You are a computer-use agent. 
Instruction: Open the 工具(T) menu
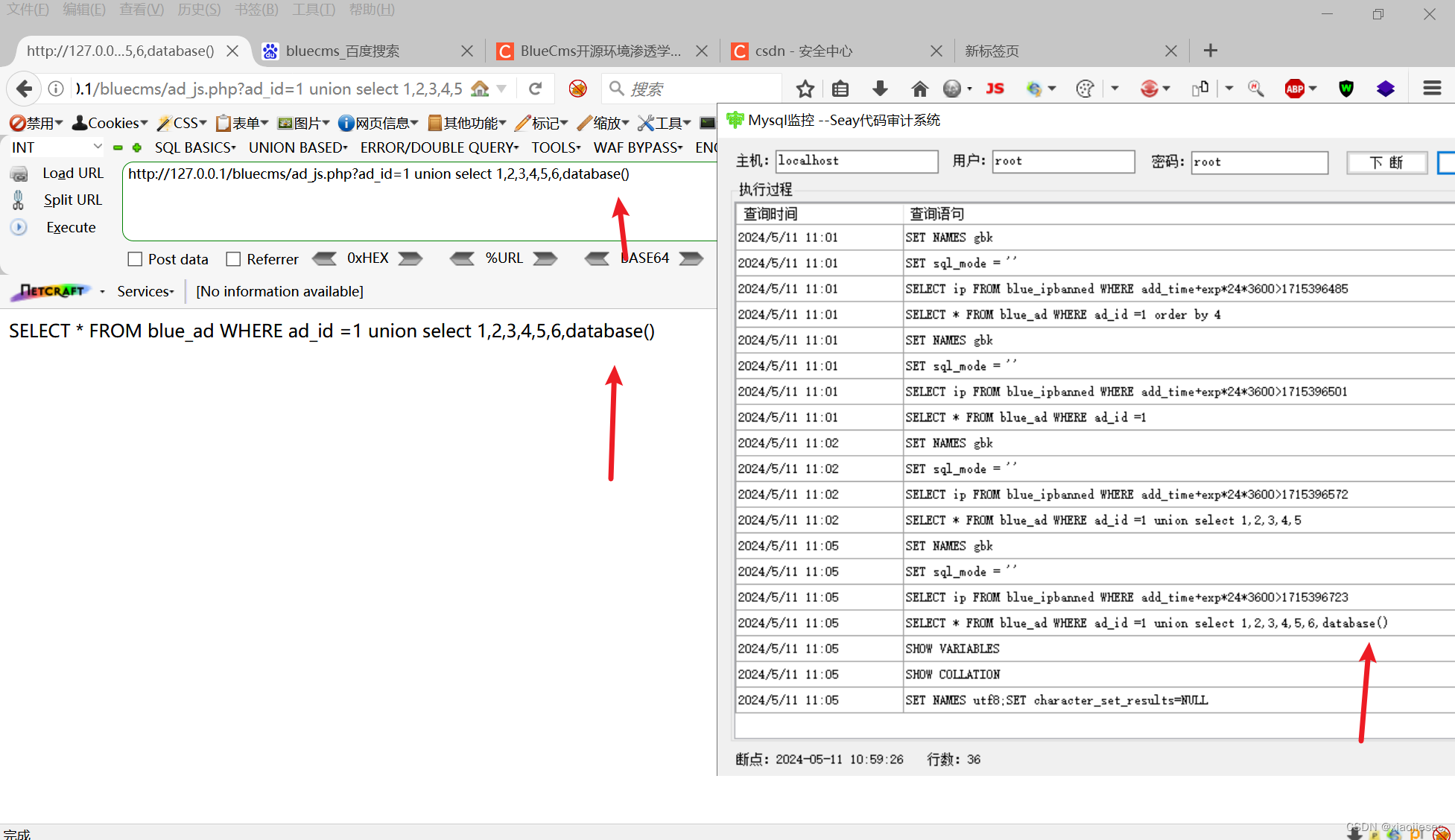(312, 9)
